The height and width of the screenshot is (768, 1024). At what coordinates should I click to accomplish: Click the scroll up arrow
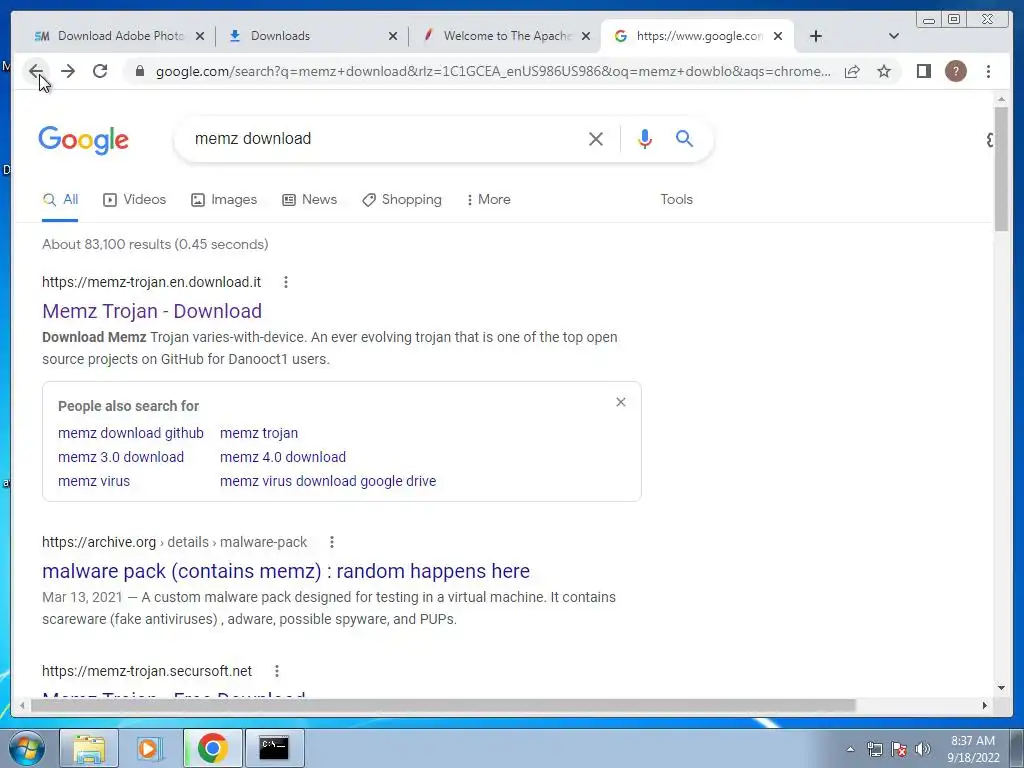click(1001, 99)
